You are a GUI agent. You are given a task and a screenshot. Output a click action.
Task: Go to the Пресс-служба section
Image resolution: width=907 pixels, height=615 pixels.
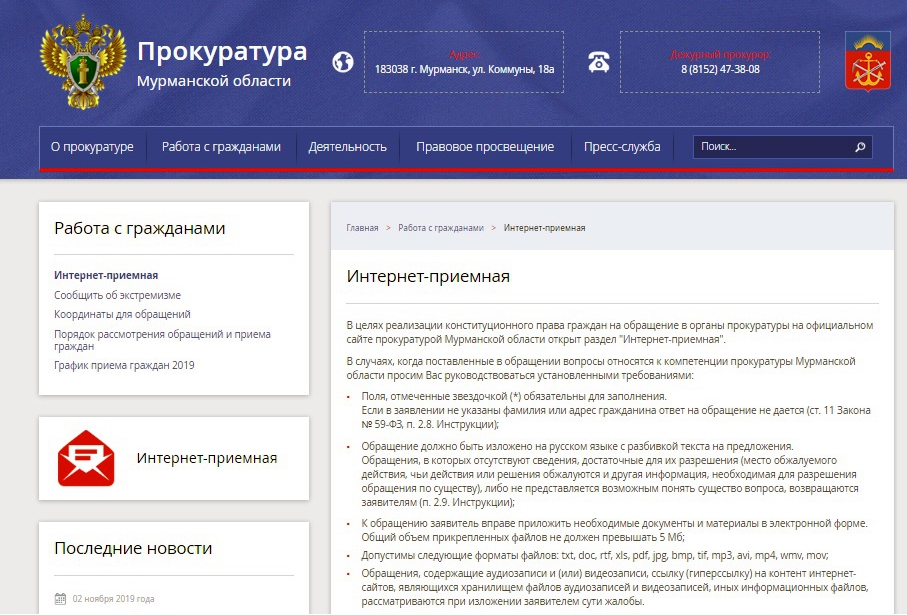(x=622, y=147)
